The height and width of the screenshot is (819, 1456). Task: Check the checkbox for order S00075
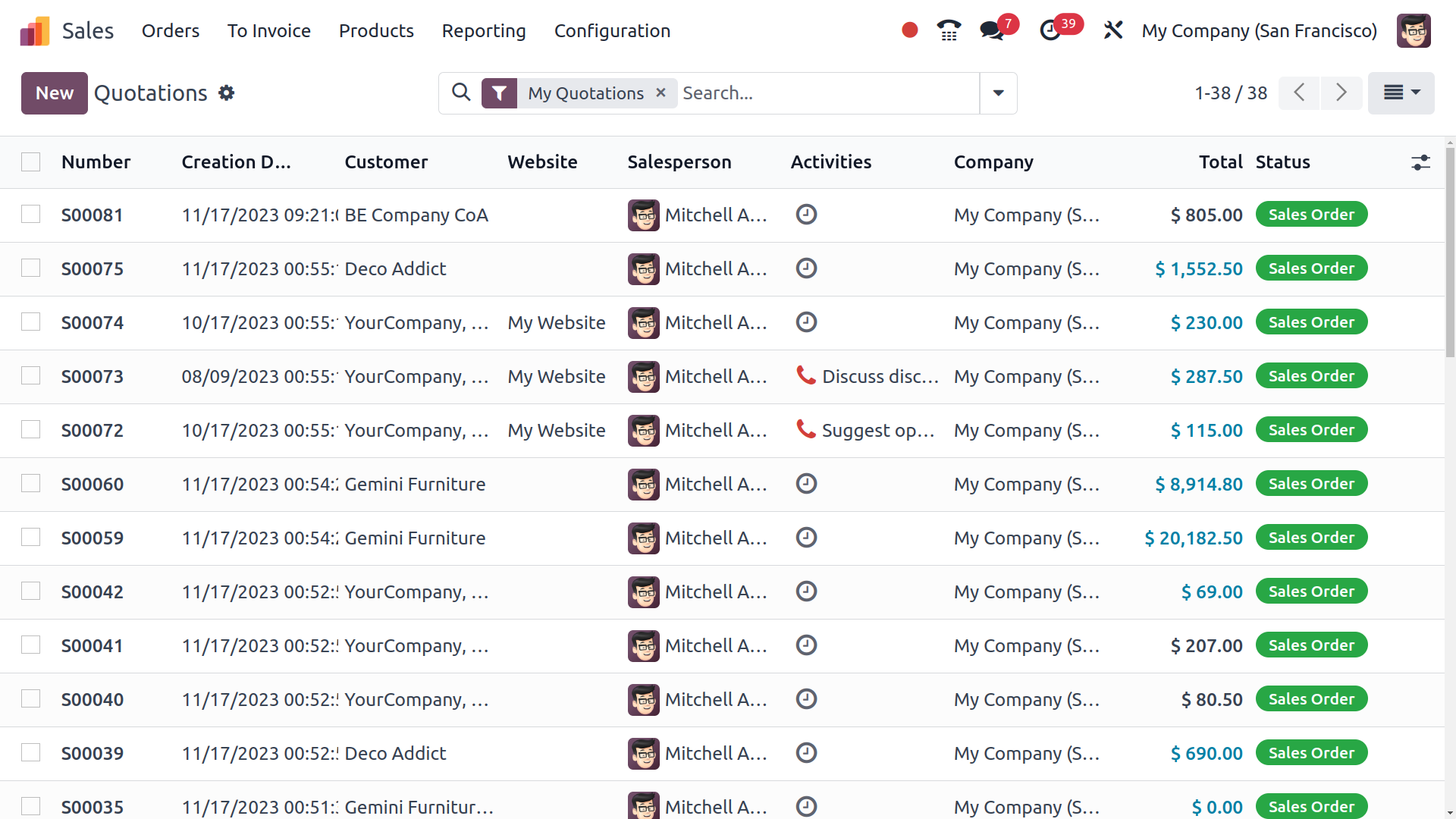(x=31, y=268)
